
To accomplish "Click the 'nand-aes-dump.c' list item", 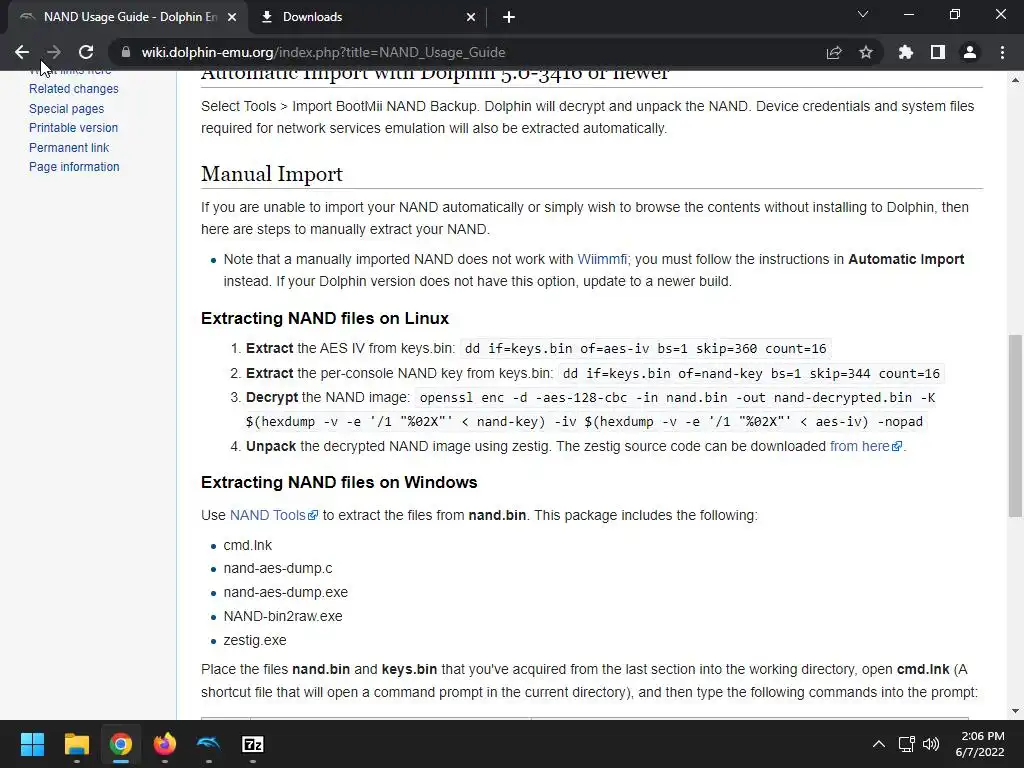I will [x=278, y=569].
